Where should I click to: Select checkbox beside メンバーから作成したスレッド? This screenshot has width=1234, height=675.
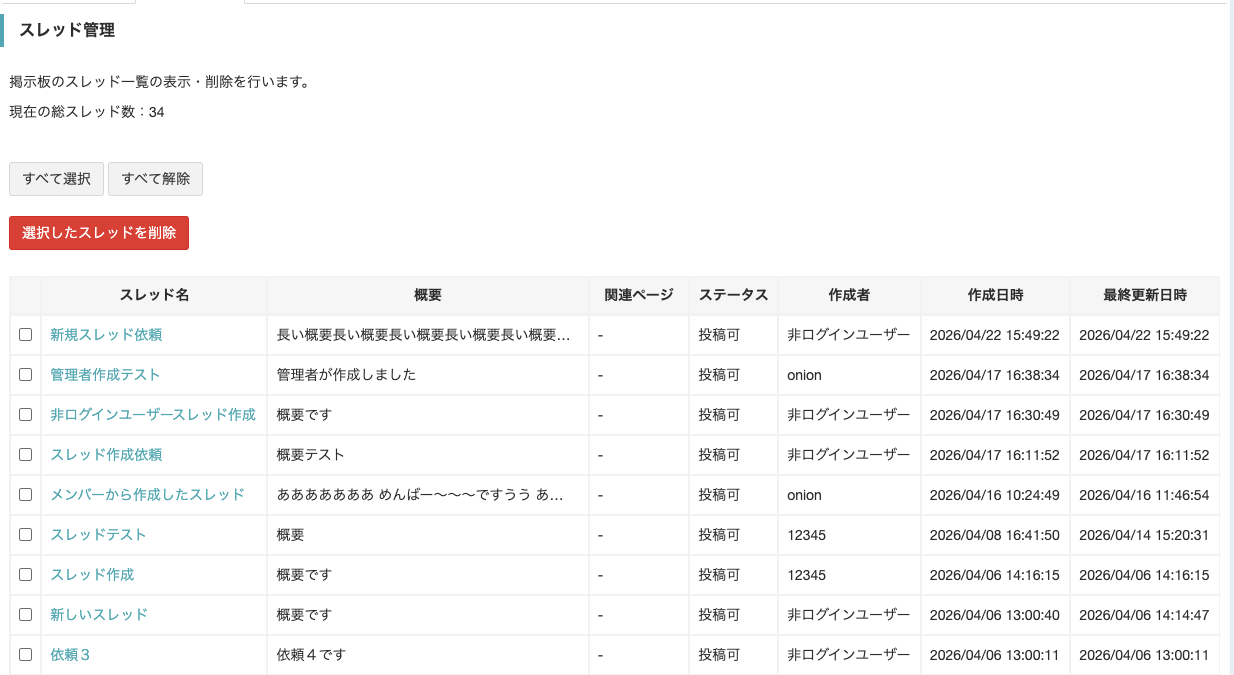pyautogui.click(x=26, y=495)
